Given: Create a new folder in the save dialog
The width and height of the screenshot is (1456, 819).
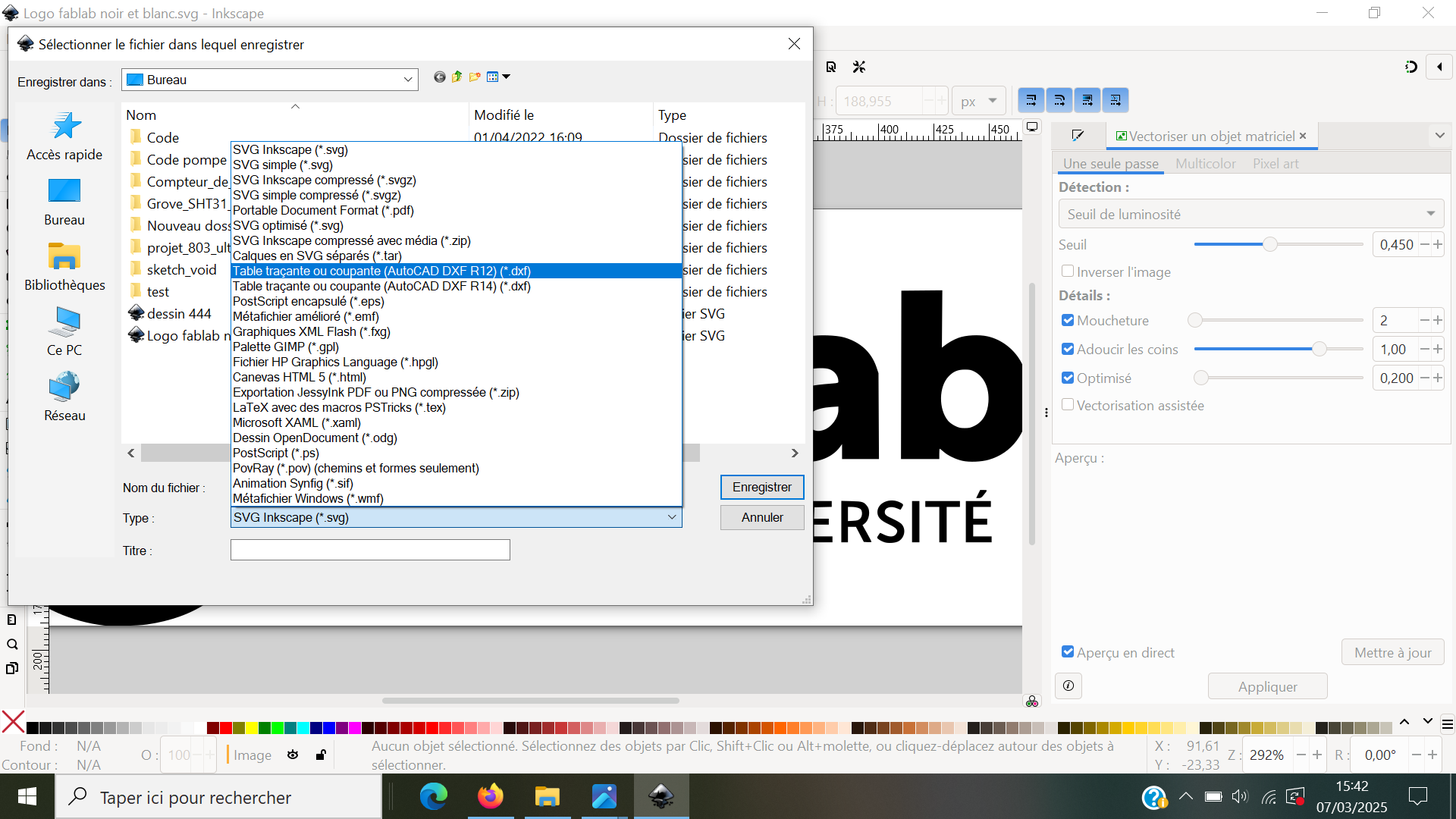Looking at the screenshot, I should point(475,77).
